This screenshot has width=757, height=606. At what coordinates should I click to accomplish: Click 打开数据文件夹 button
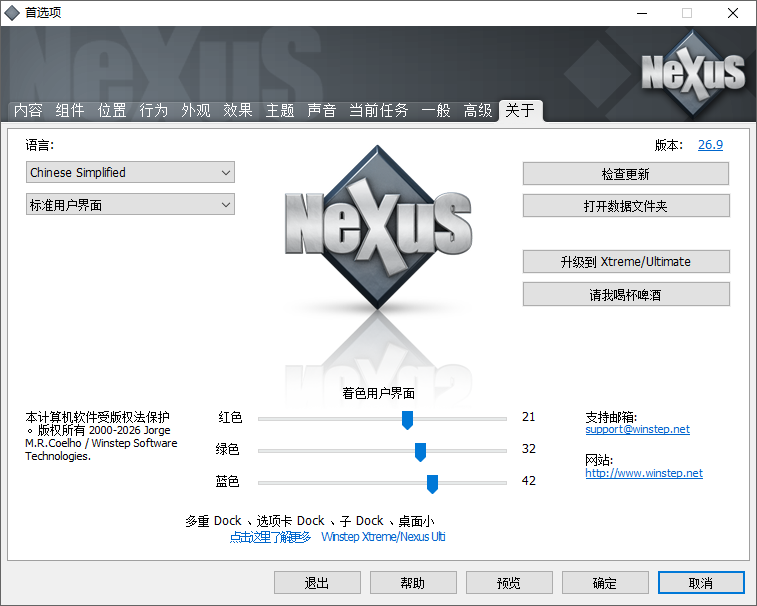626,206
